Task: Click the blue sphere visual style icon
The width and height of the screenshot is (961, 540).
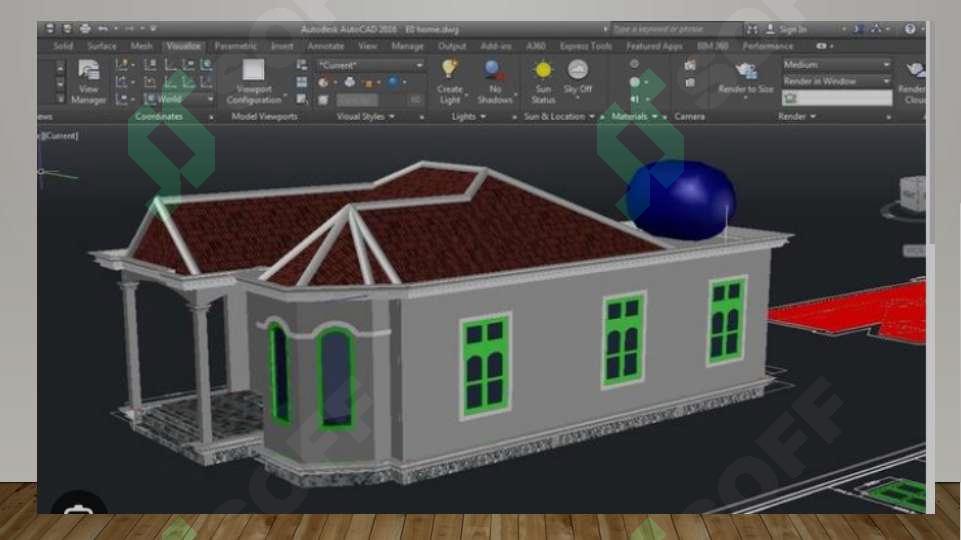Action: click(393, 82)
